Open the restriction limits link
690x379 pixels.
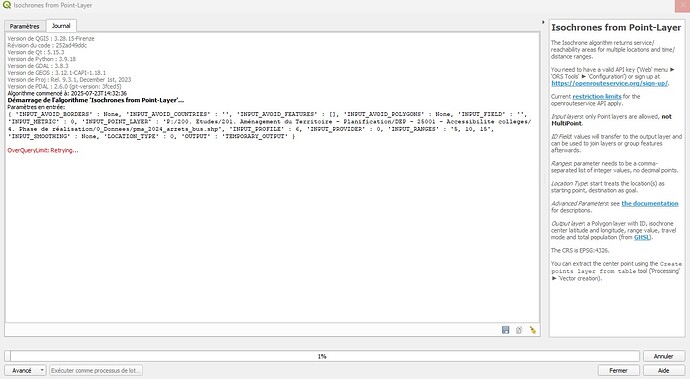(x=597, y=96)
